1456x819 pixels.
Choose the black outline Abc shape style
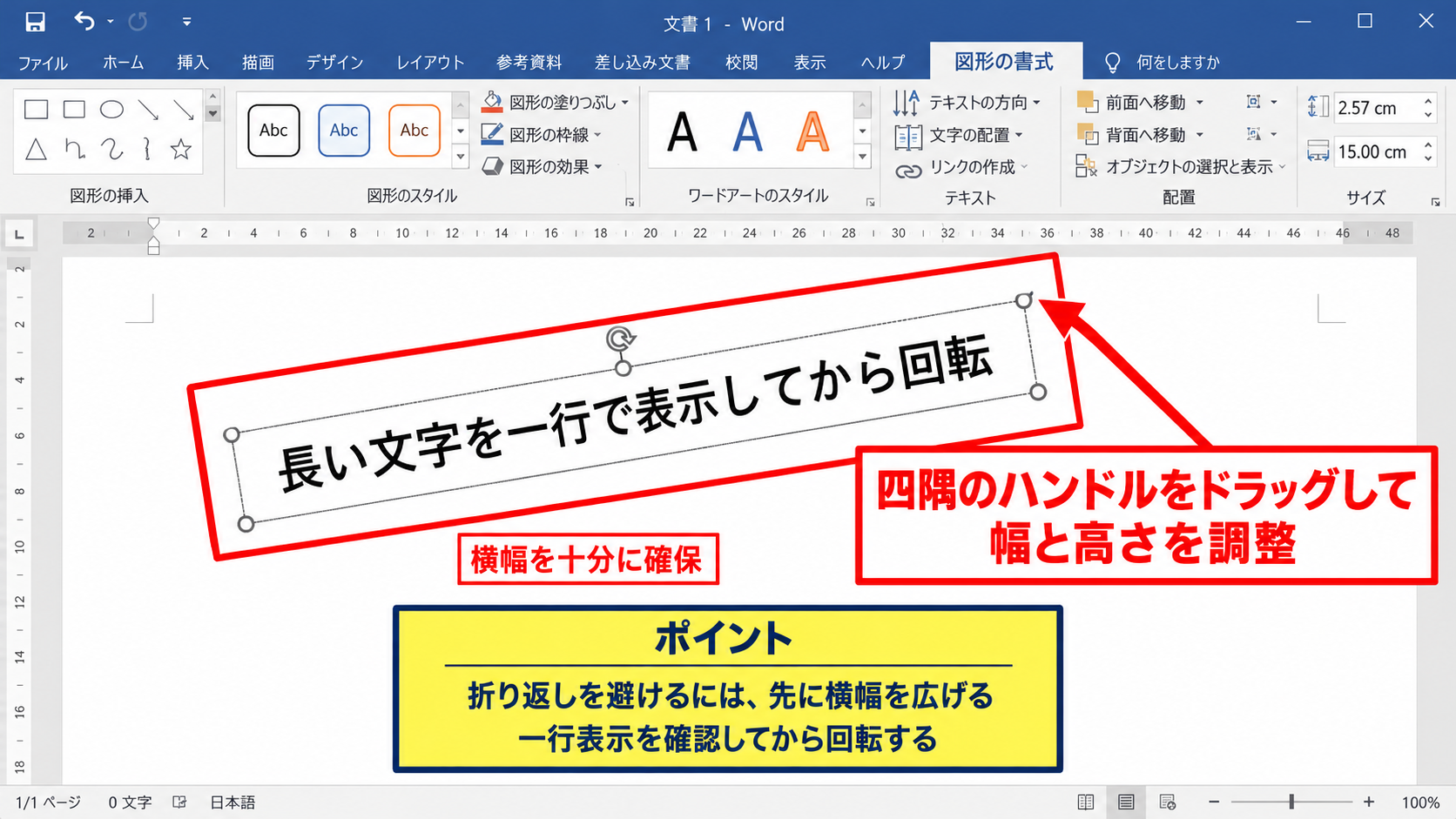coord(273,130)
